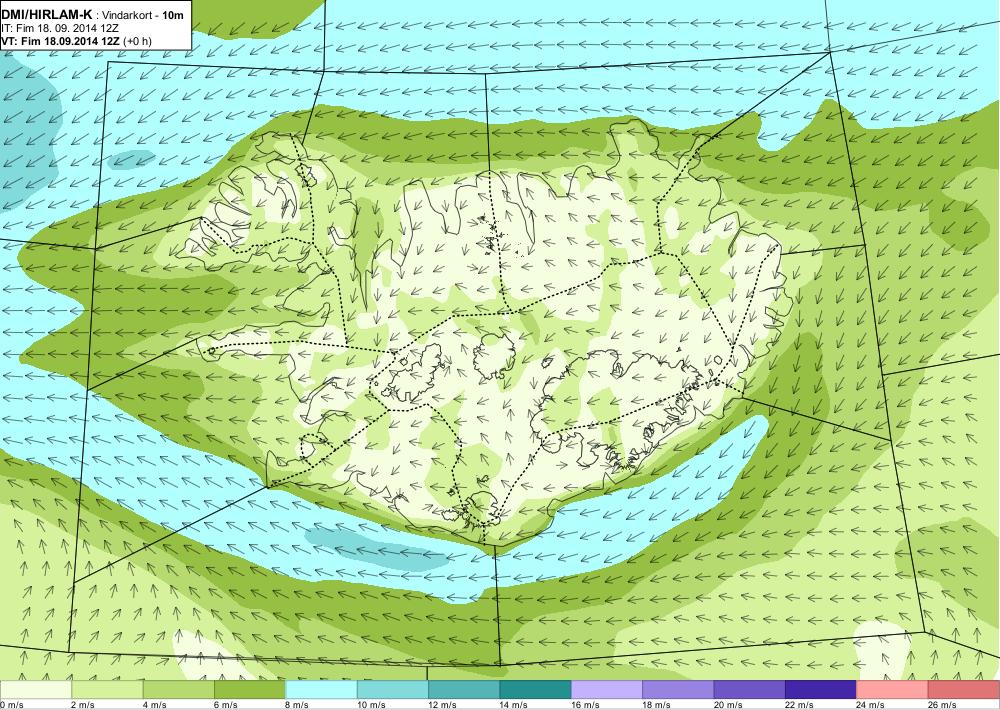
Task: Click the "0 m/s" legend label
Action: (x=11, y=705)
